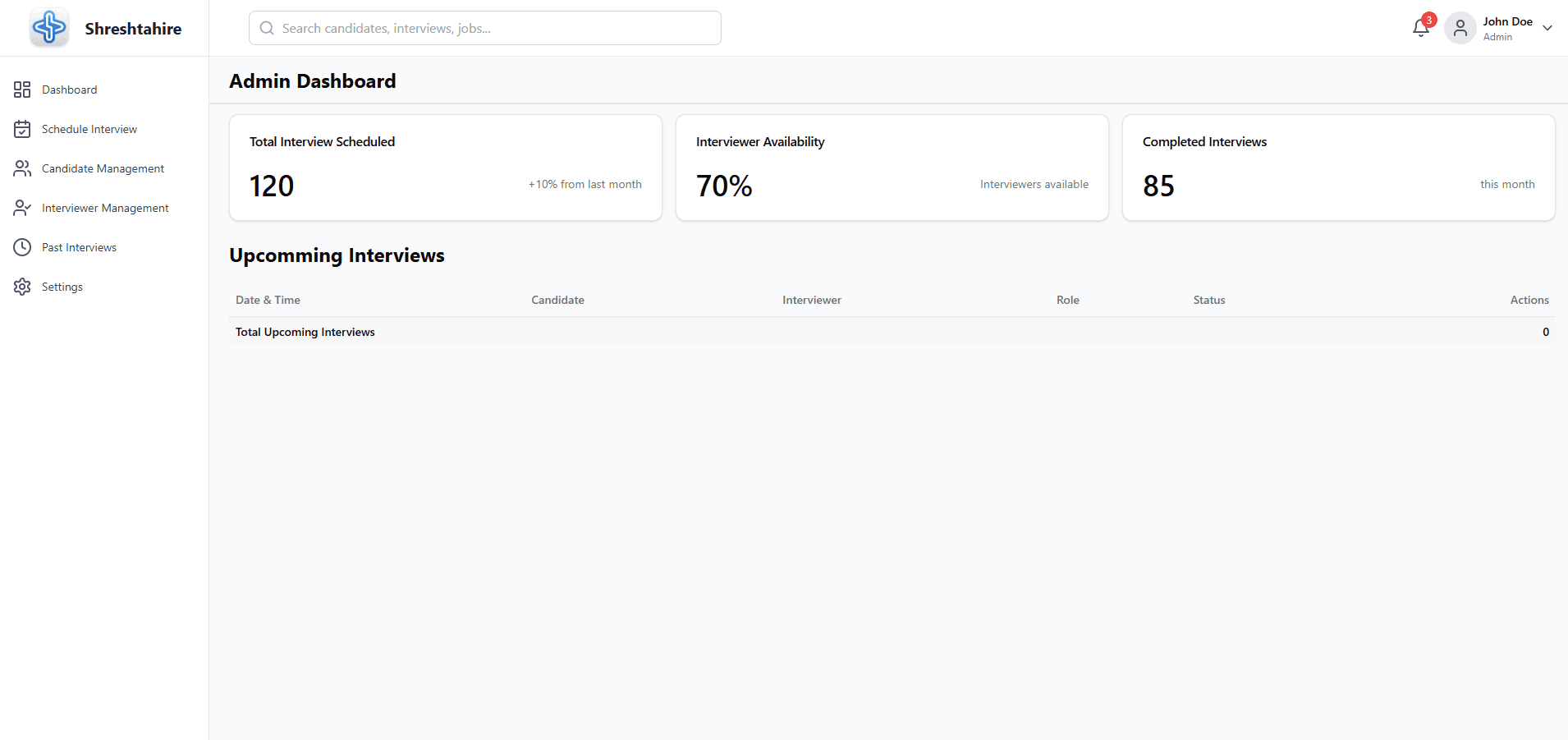Go to Past Interviews page

pyautogui.click(x=79, y=247)
